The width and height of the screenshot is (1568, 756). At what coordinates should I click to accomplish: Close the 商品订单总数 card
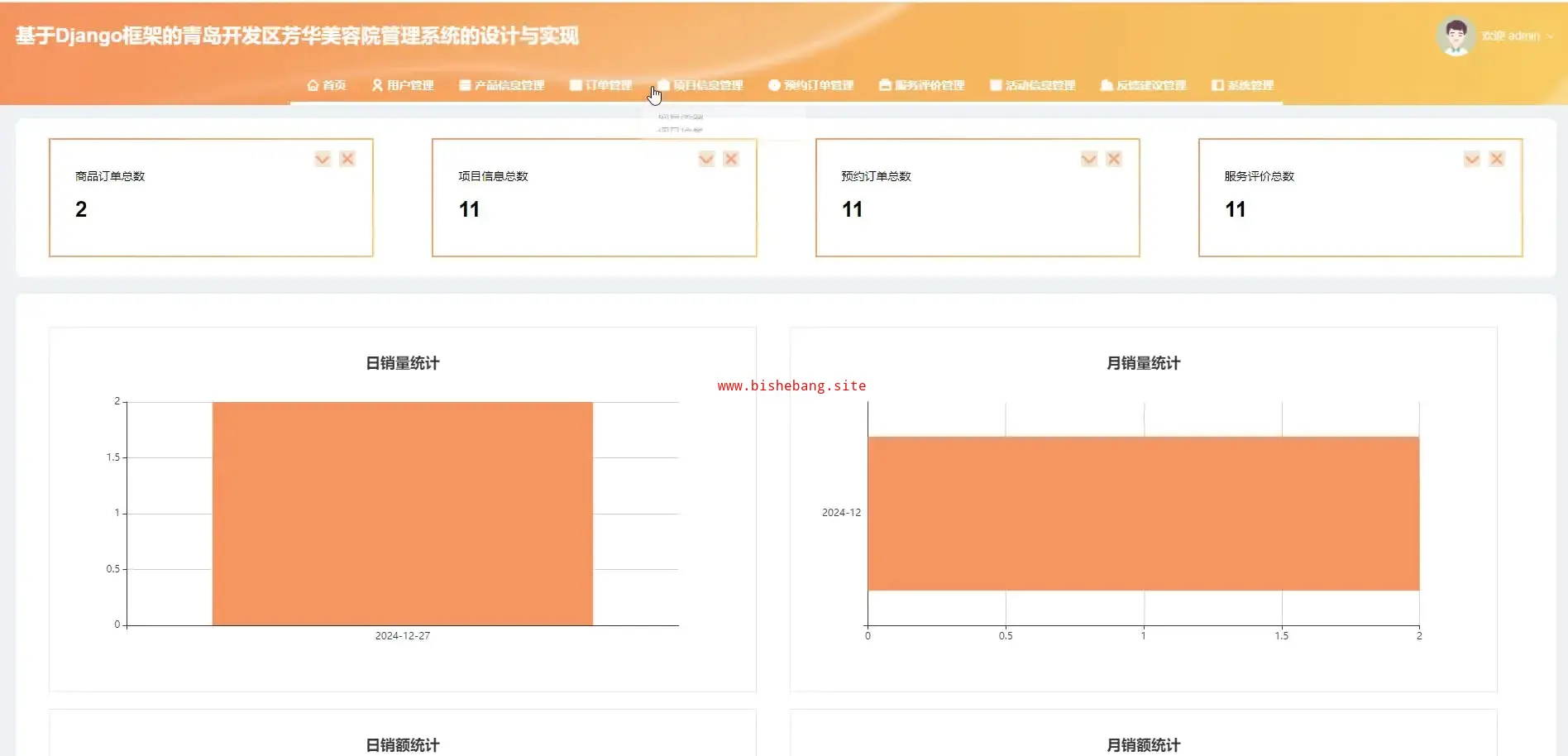347,159
